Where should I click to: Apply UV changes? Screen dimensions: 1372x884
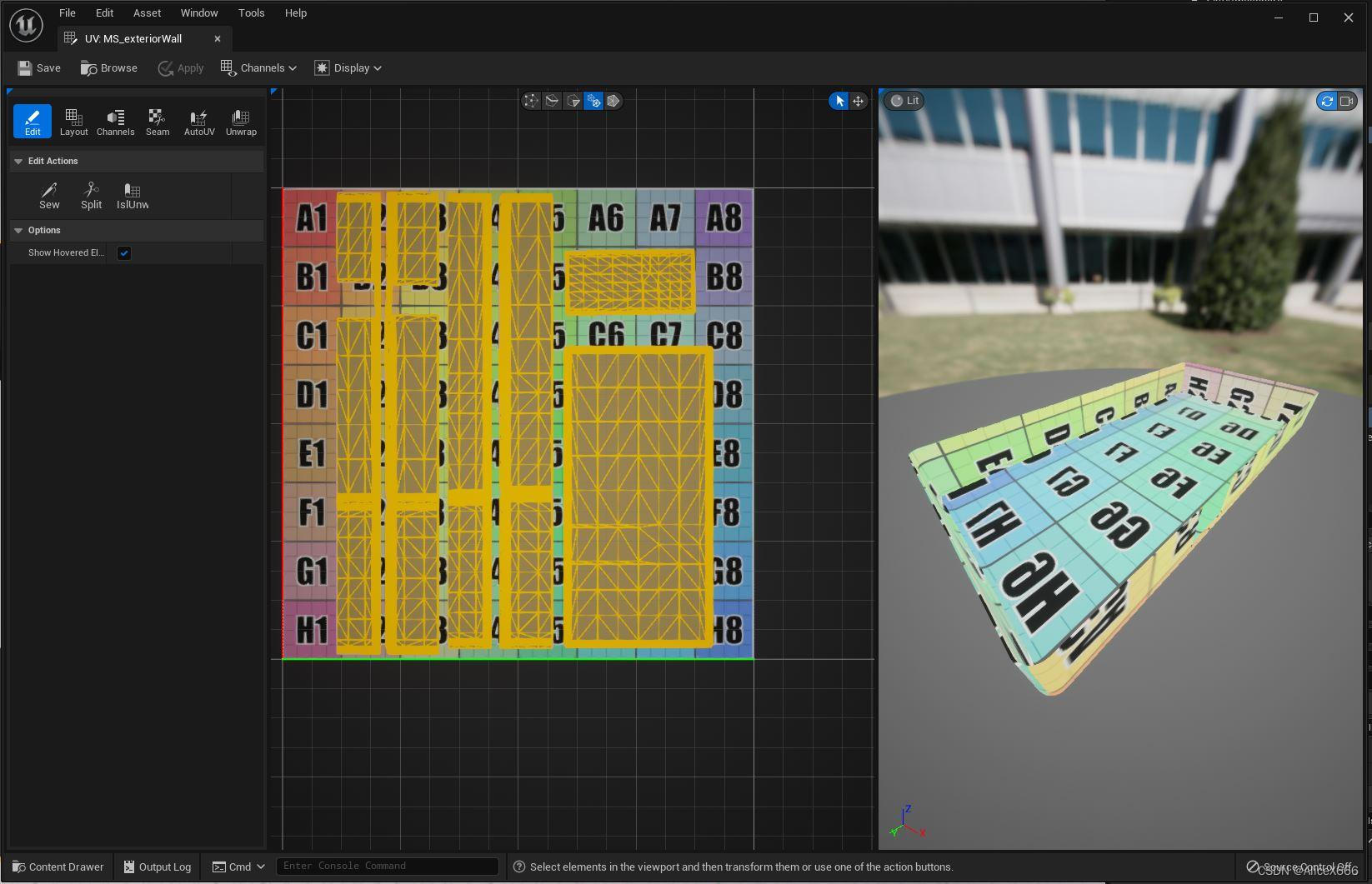pos(181,68)
